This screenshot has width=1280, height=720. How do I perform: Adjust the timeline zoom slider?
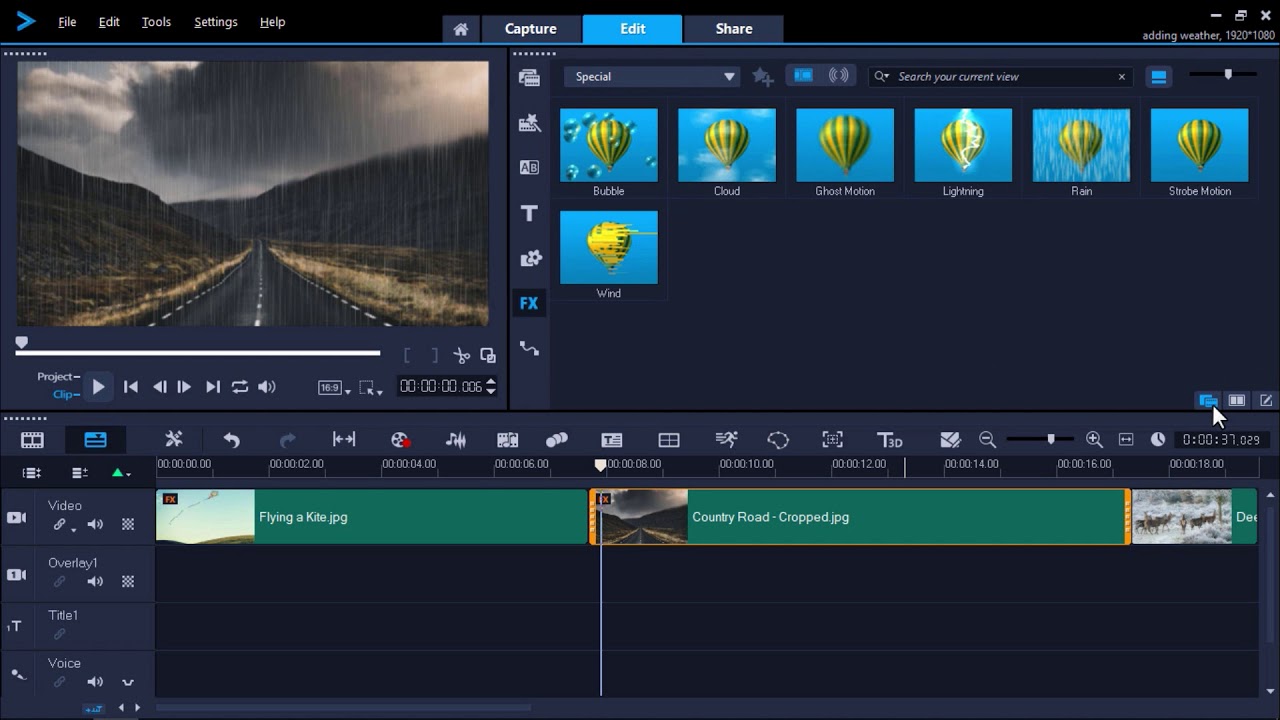click(1040, 439)
